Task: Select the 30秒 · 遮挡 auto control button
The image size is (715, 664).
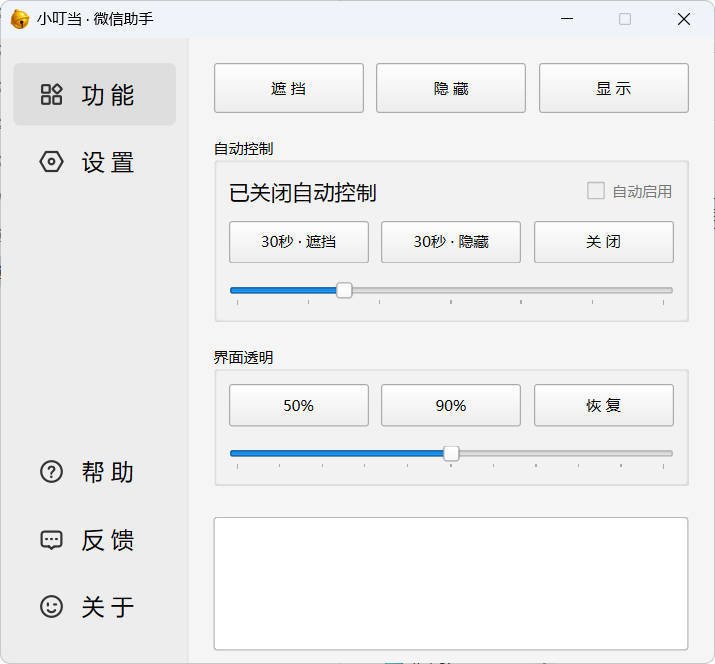Action: pyautogui.click(x=298, y=242)
